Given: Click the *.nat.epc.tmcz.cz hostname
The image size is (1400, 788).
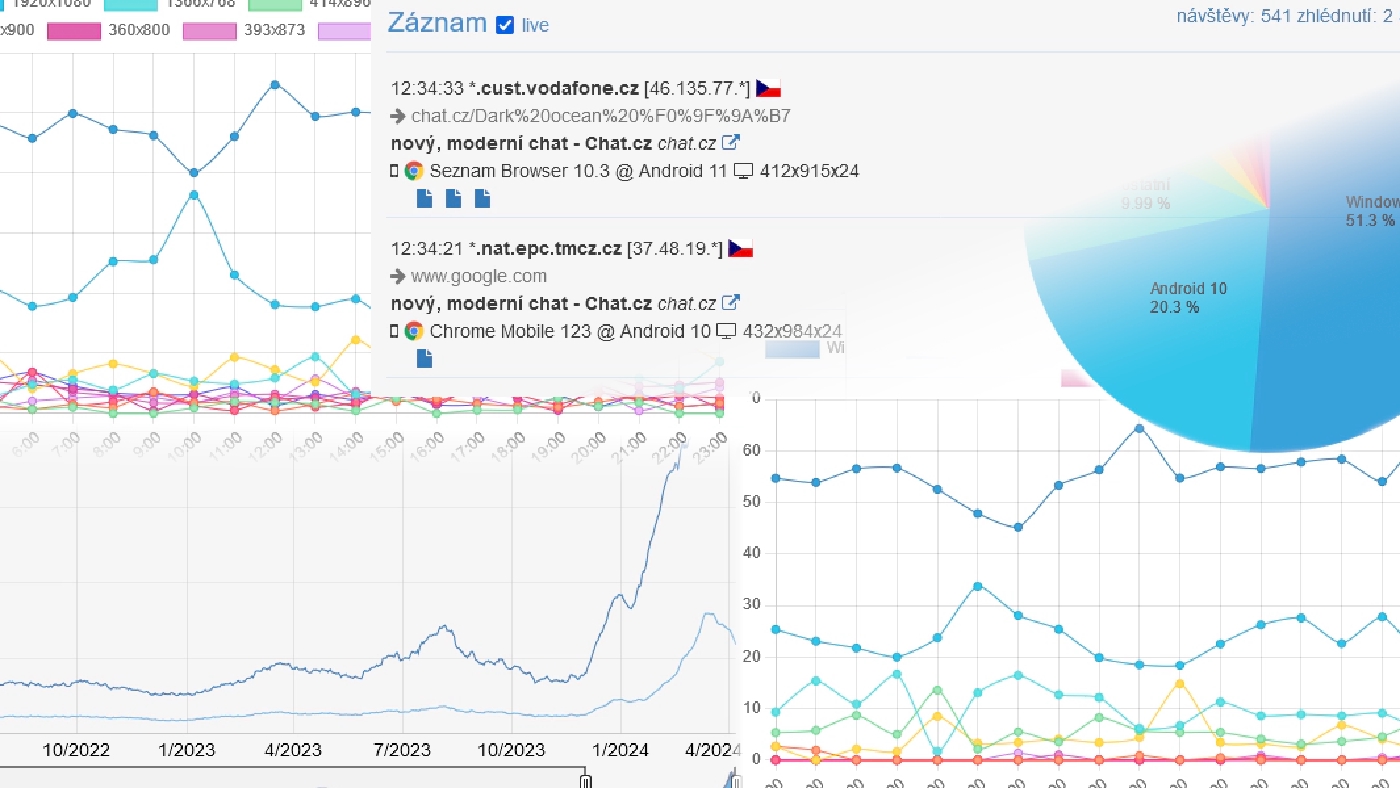Looking at the screenshot, I should pyautogui.click(x=545, y=248).
